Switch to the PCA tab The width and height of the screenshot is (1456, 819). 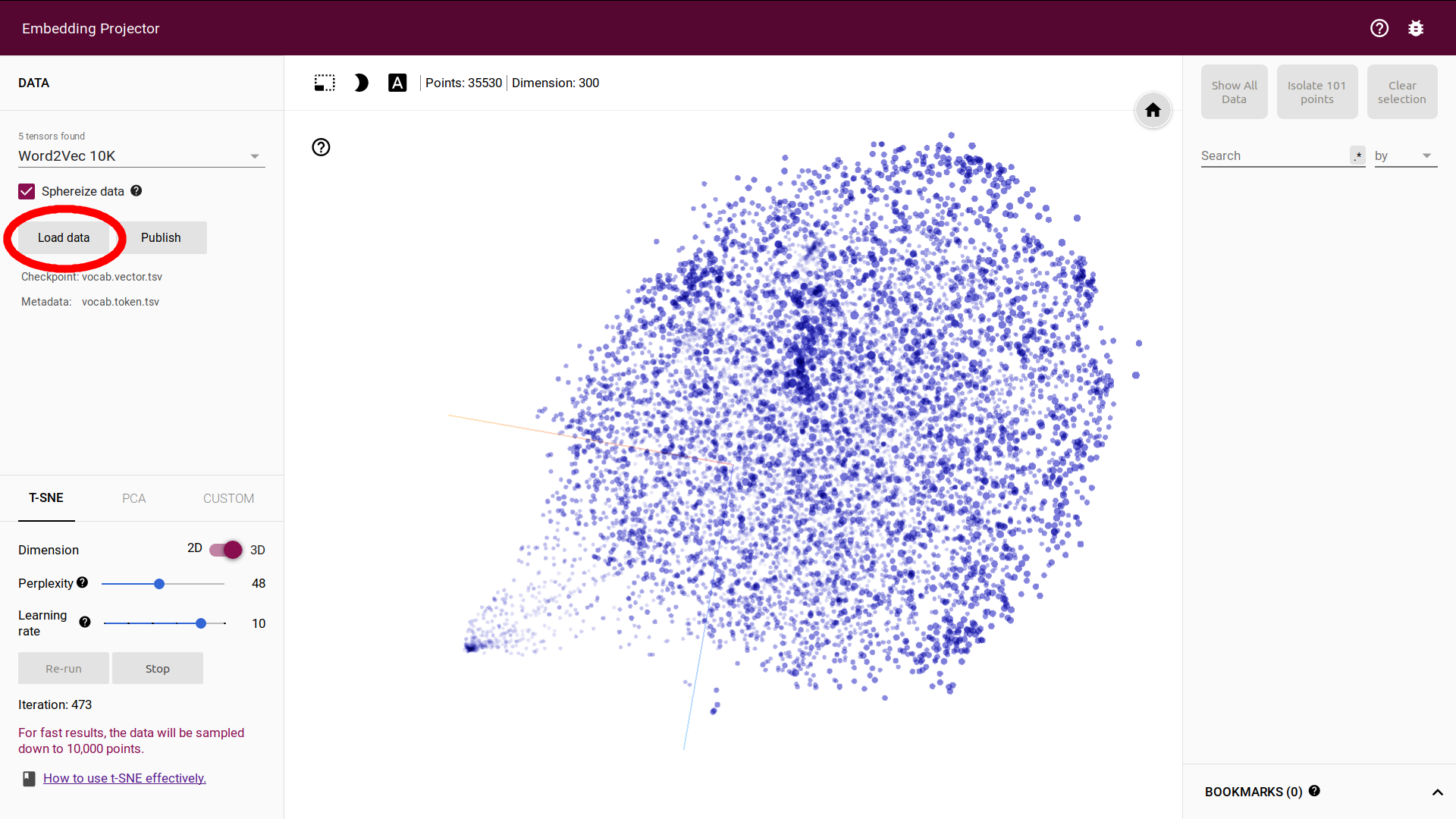pos(133,498)
